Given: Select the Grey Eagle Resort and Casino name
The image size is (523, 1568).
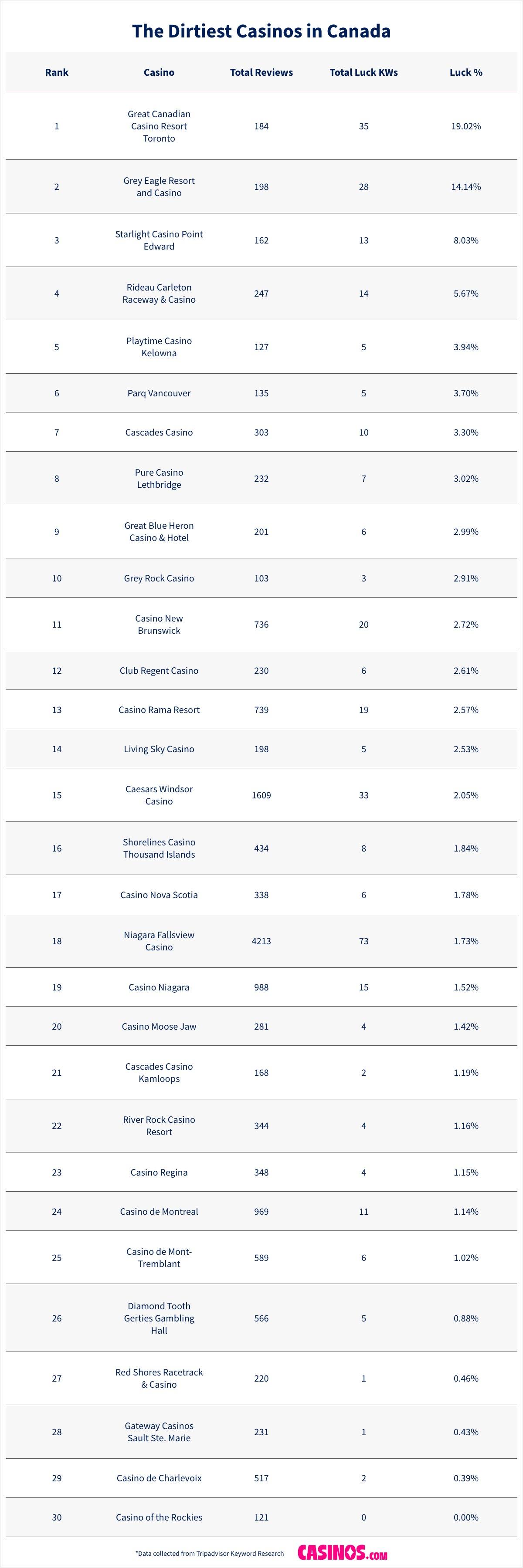Looking at the screenshot, I should coord(159,187).
